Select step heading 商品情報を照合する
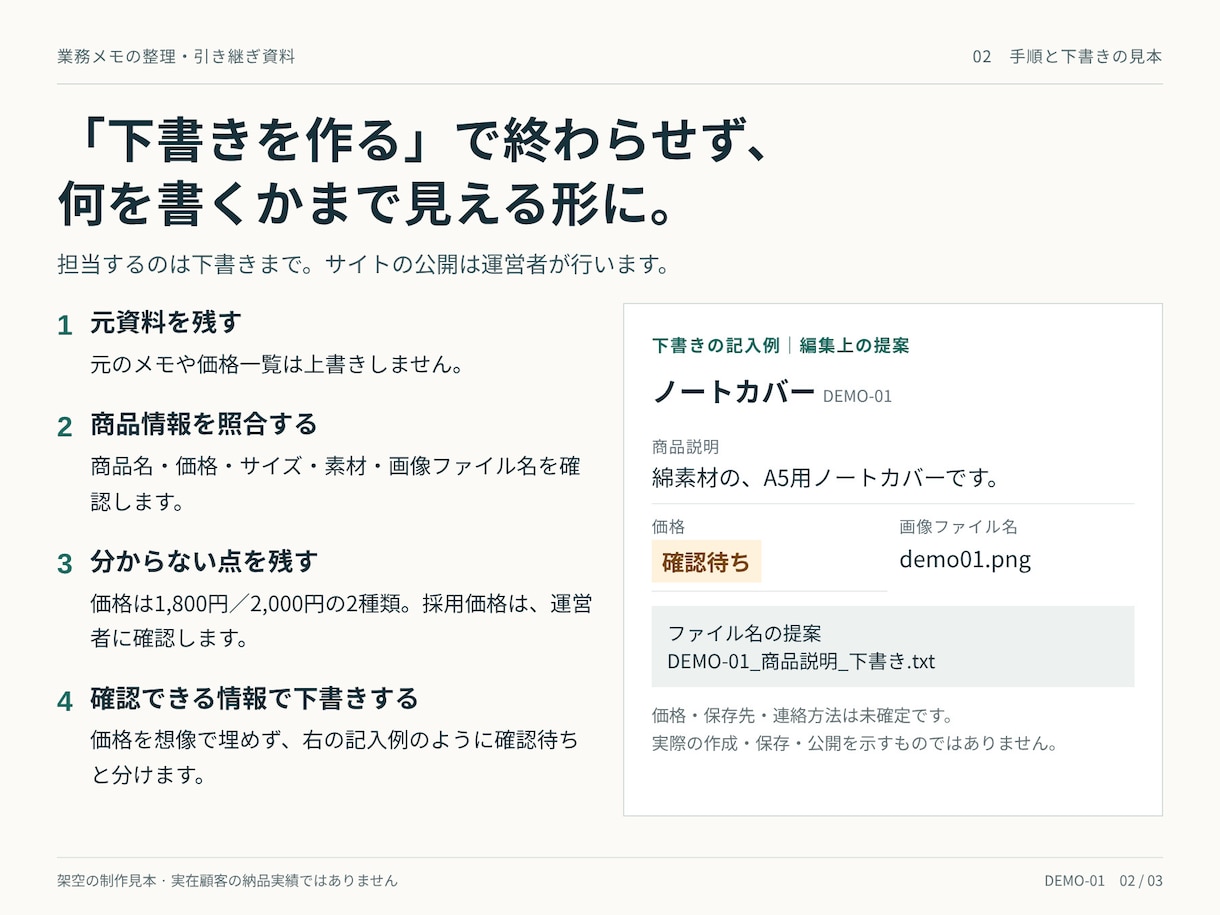Image resolution: width=1220 pixels, height=915 pixels. (x=204, y=424)
